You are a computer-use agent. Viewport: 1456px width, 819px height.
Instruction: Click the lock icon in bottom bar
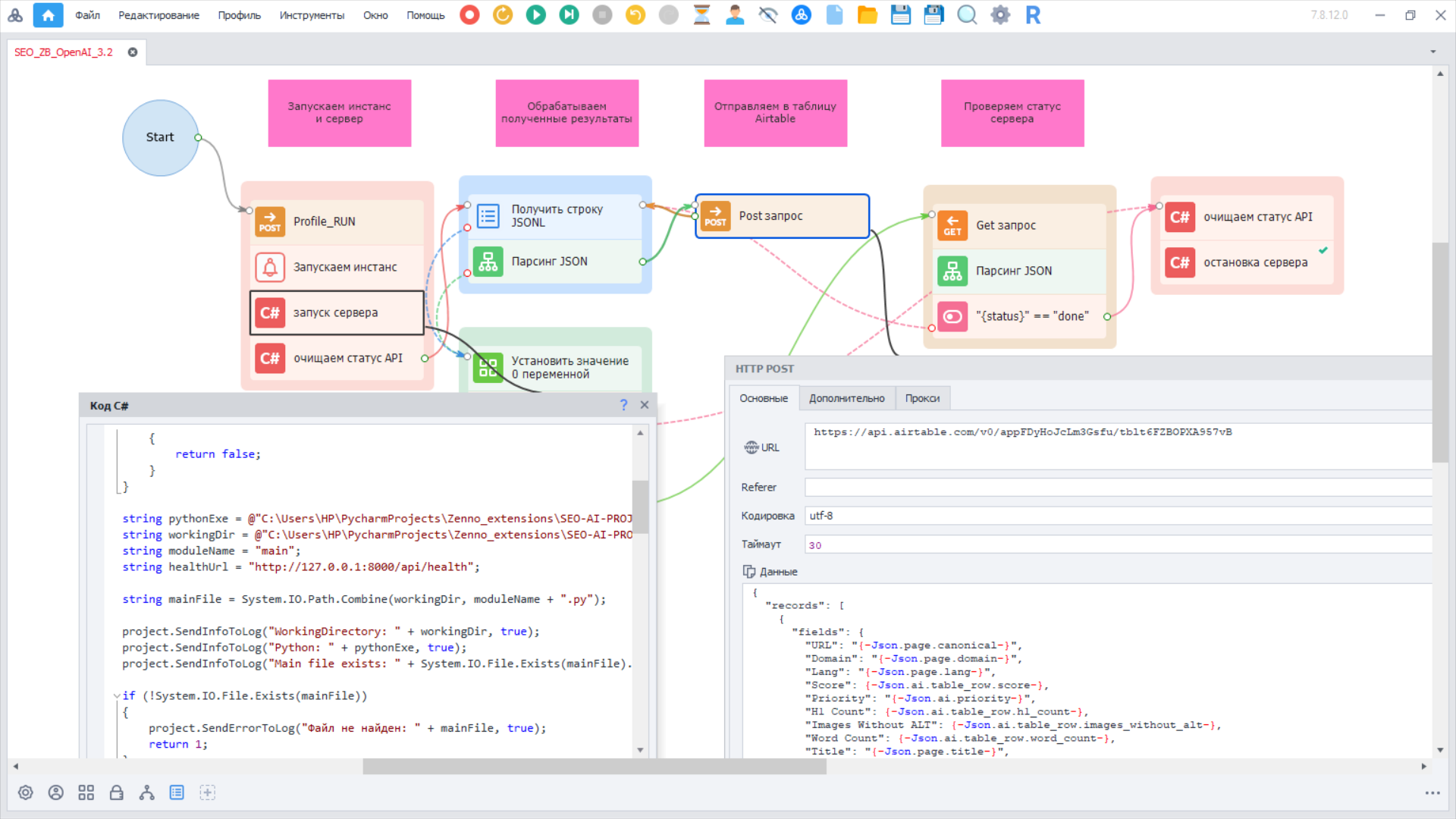pos(116,792)
